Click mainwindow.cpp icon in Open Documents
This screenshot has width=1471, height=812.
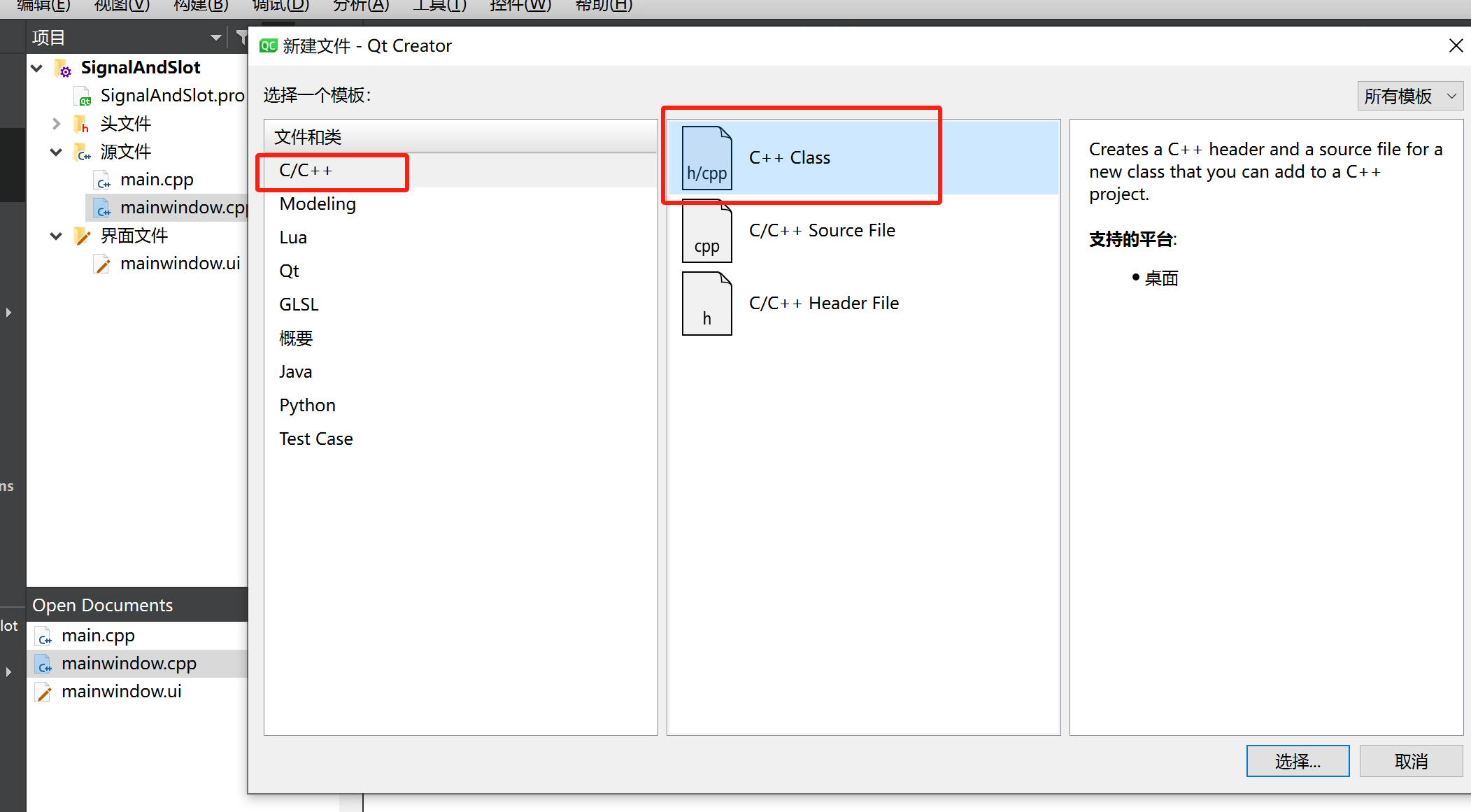tap(44, 664)
